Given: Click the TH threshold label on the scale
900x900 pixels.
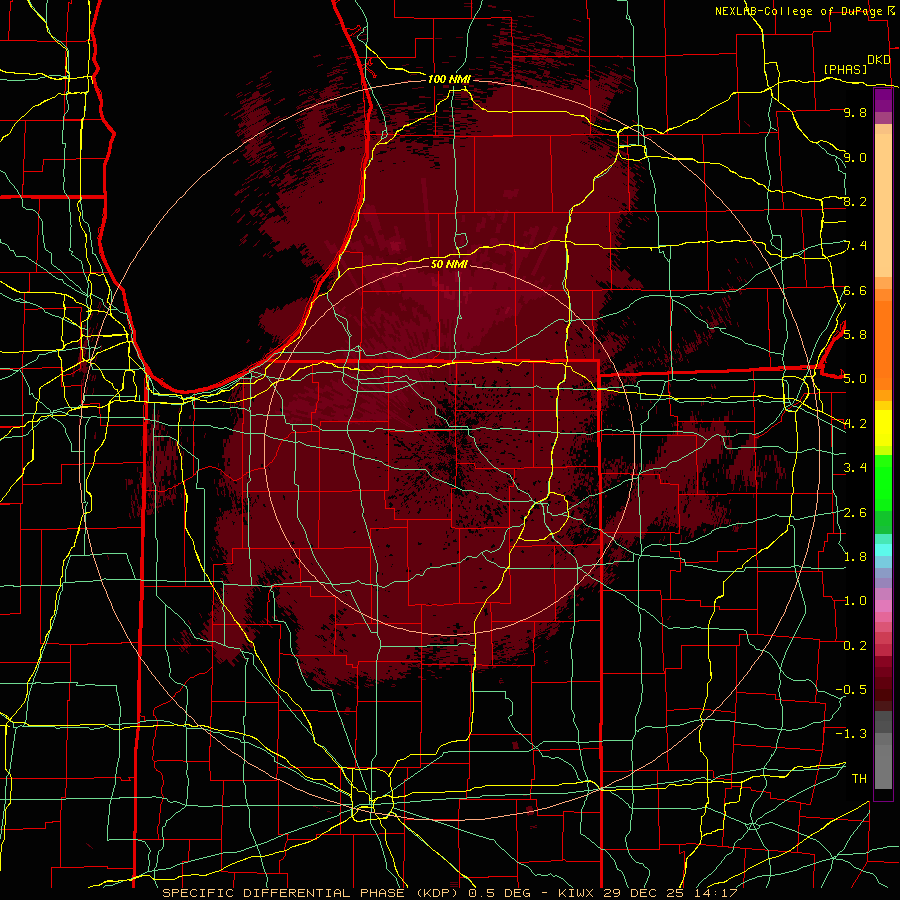Looking at the screenshot, I should coord(859,778).
